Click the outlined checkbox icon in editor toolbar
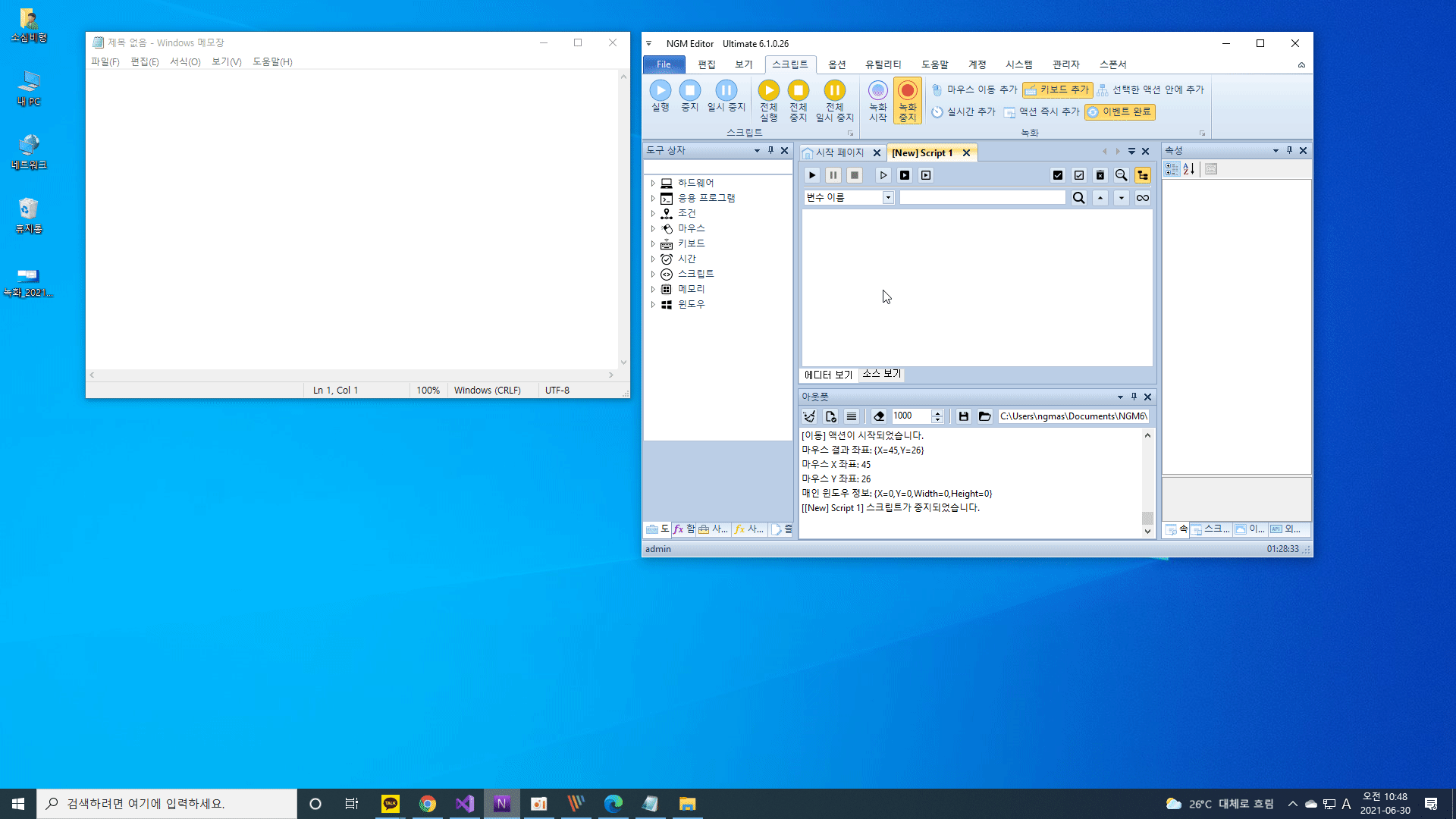Image resolution: width=1456 pixels, height=819 pixels. (x=1079, y=175)
